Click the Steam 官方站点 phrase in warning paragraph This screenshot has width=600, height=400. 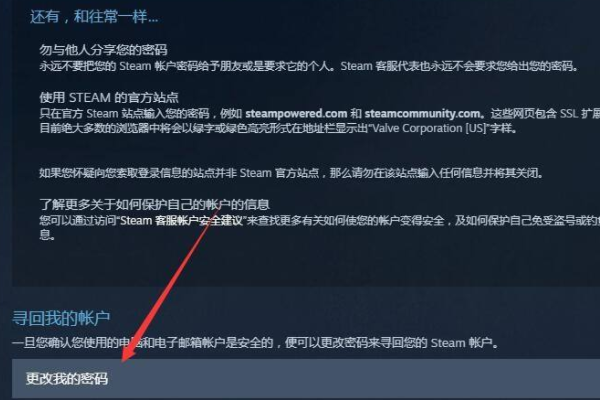point(279,173)
